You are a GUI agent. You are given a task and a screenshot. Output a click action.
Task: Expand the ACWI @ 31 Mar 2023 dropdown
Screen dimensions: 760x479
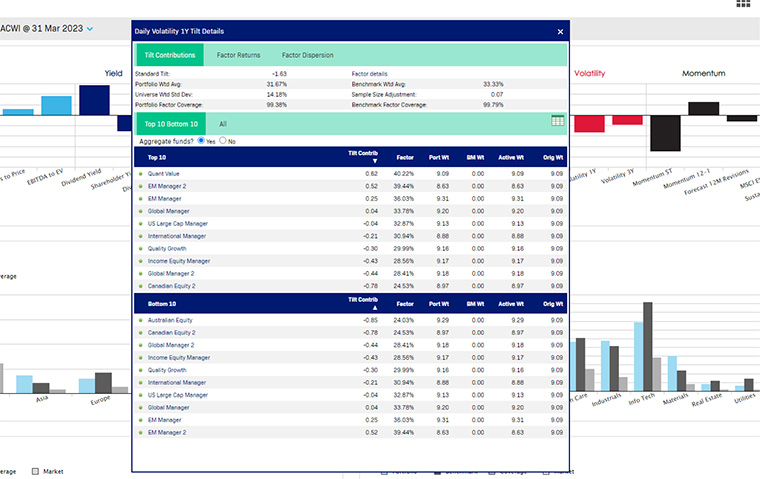tap(90, 29)
